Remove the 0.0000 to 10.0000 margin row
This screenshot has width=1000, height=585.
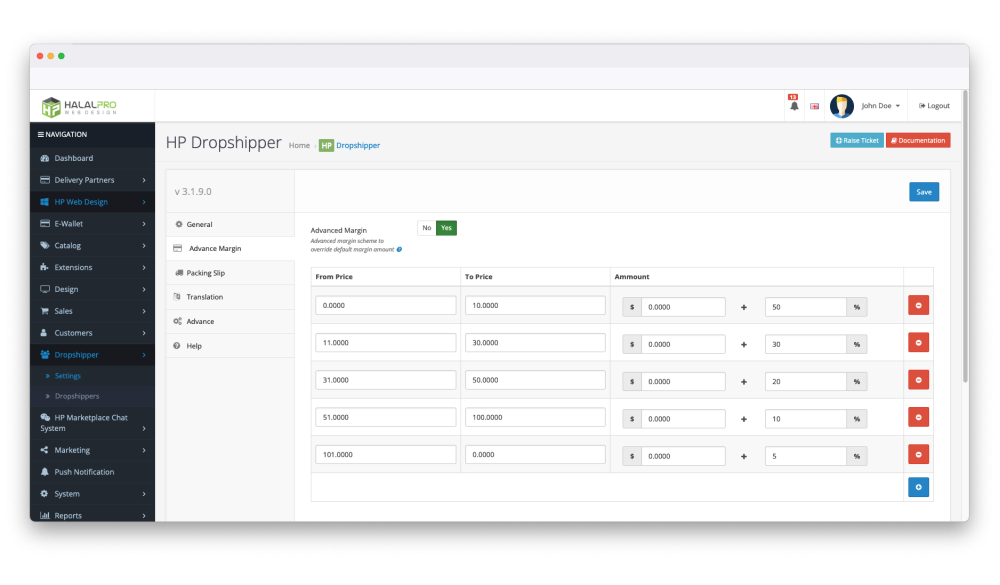[918, 306]
